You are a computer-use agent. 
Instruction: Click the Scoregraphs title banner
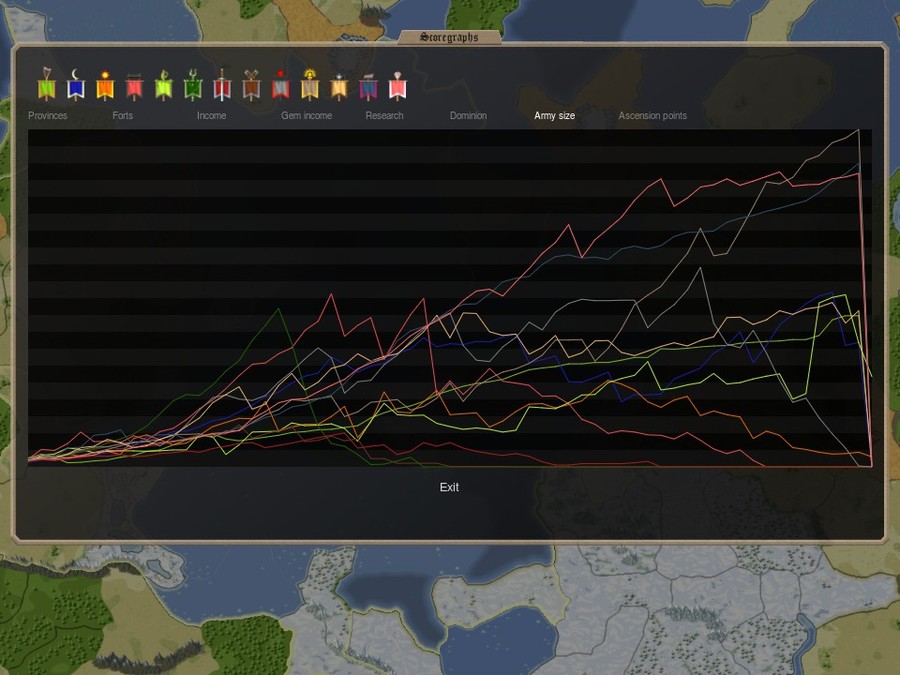[x=449, y=37]
